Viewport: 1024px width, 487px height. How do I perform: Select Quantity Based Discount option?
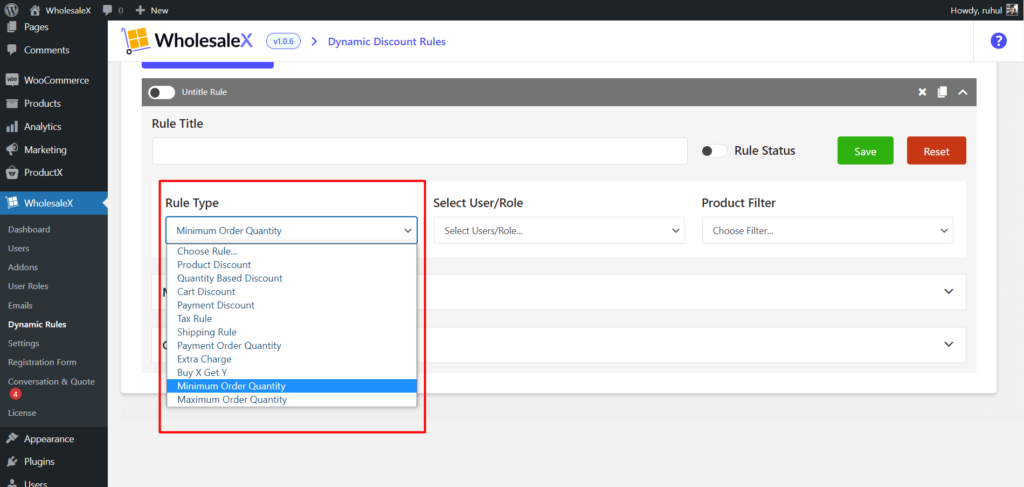coord(292,278)
